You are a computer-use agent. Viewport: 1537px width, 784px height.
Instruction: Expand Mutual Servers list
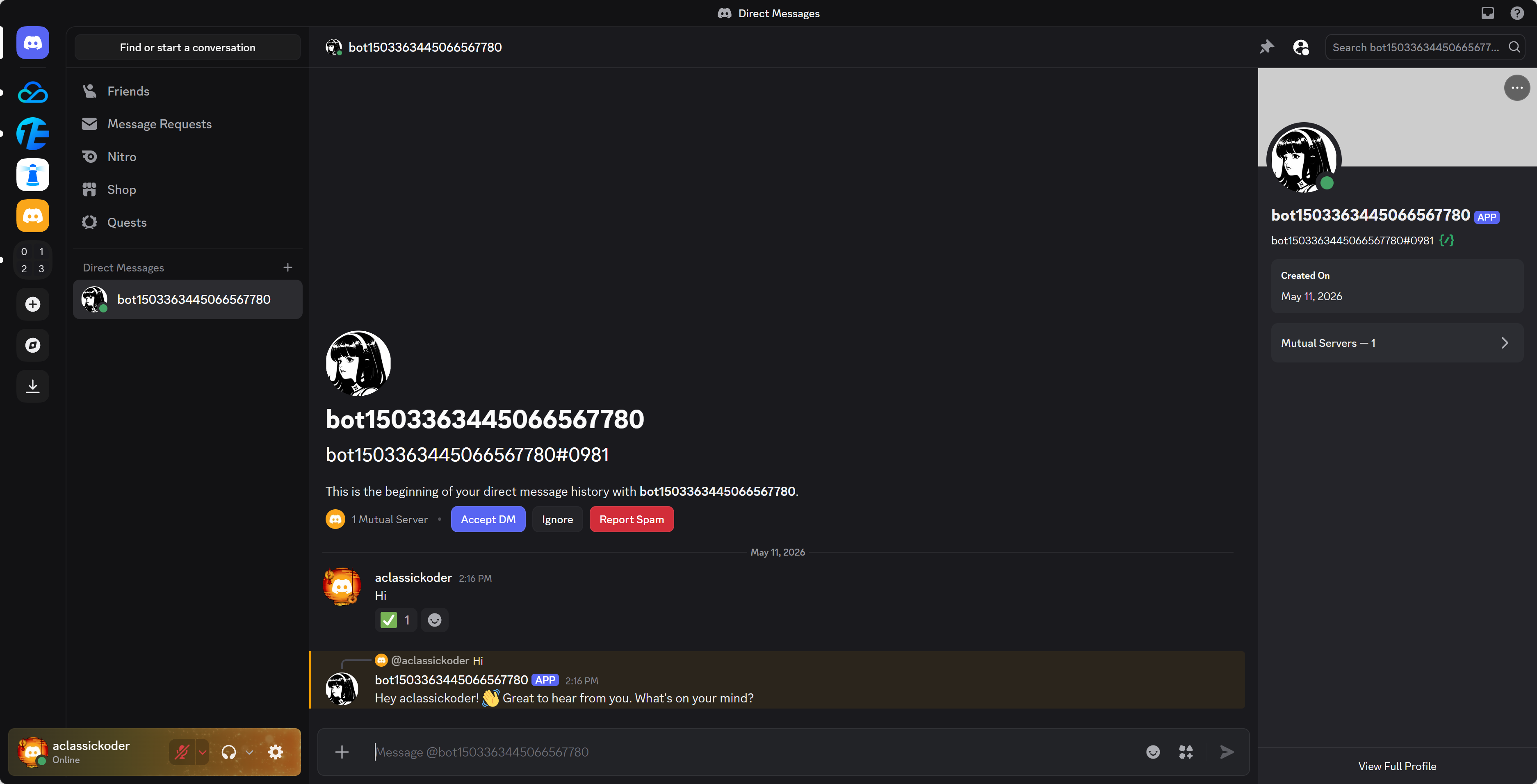click(x=1397, y=343)
